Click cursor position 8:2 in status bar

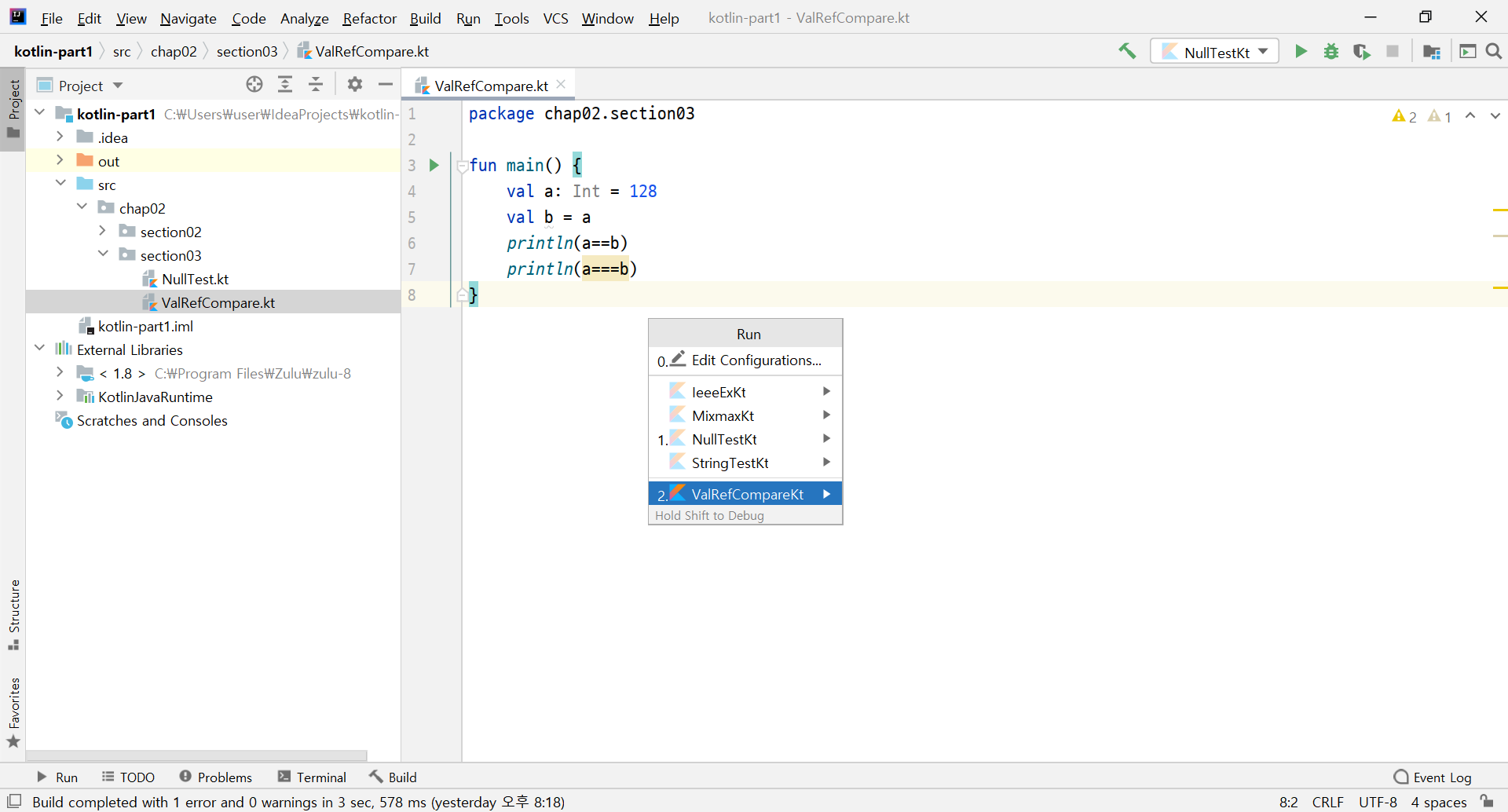coord(1289,802)
